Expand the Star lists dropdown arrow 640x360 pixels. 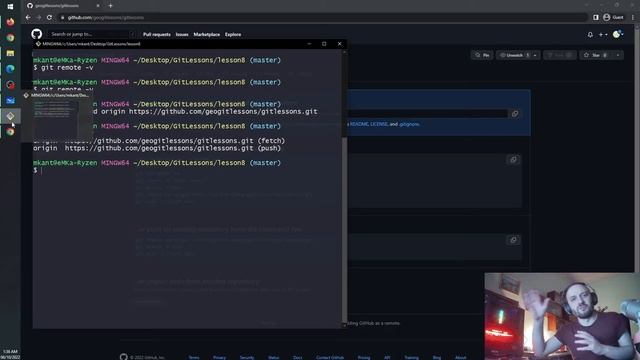click(x=618, y=55)
